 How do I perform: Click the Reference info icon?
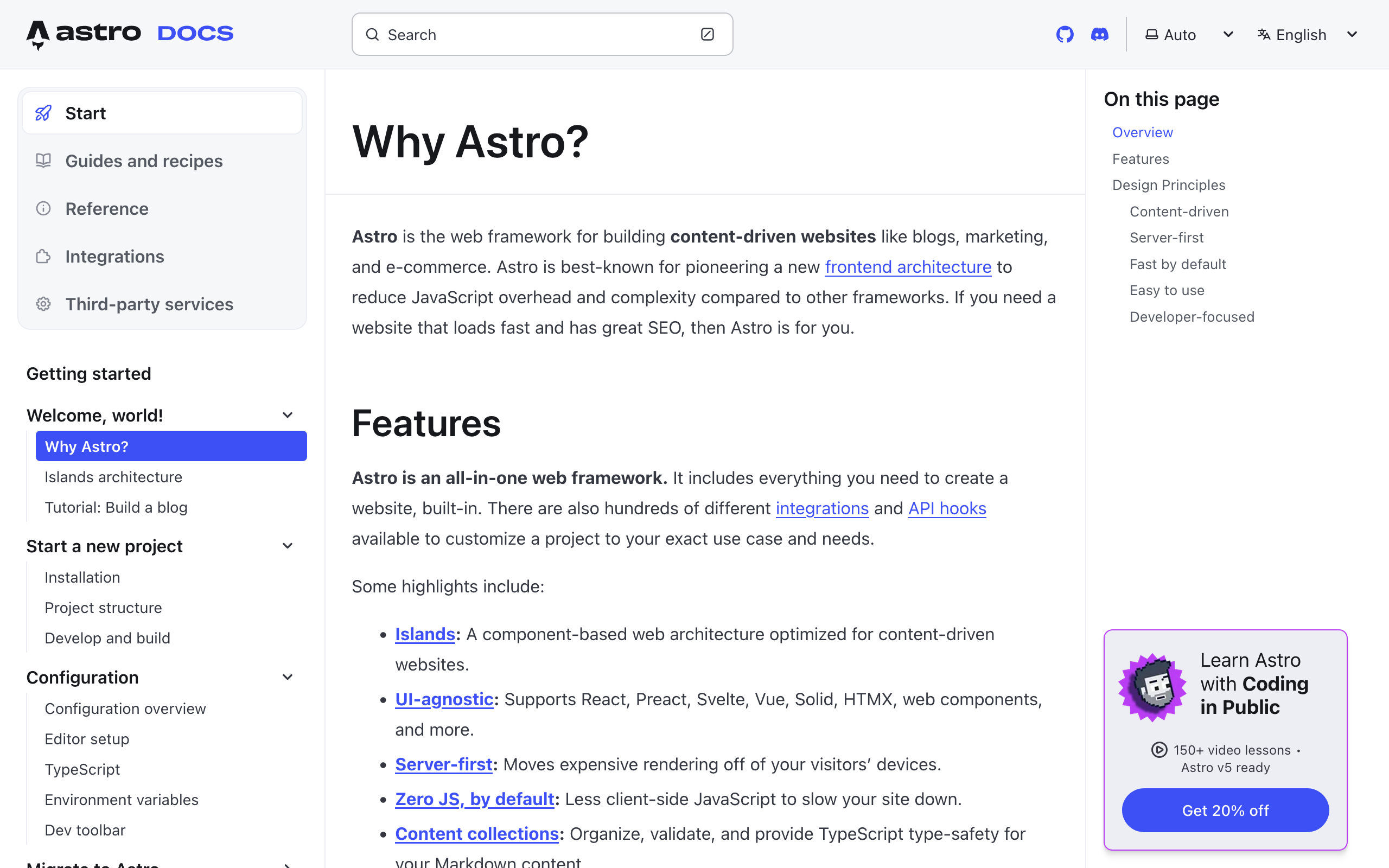[x=43, y=208]
